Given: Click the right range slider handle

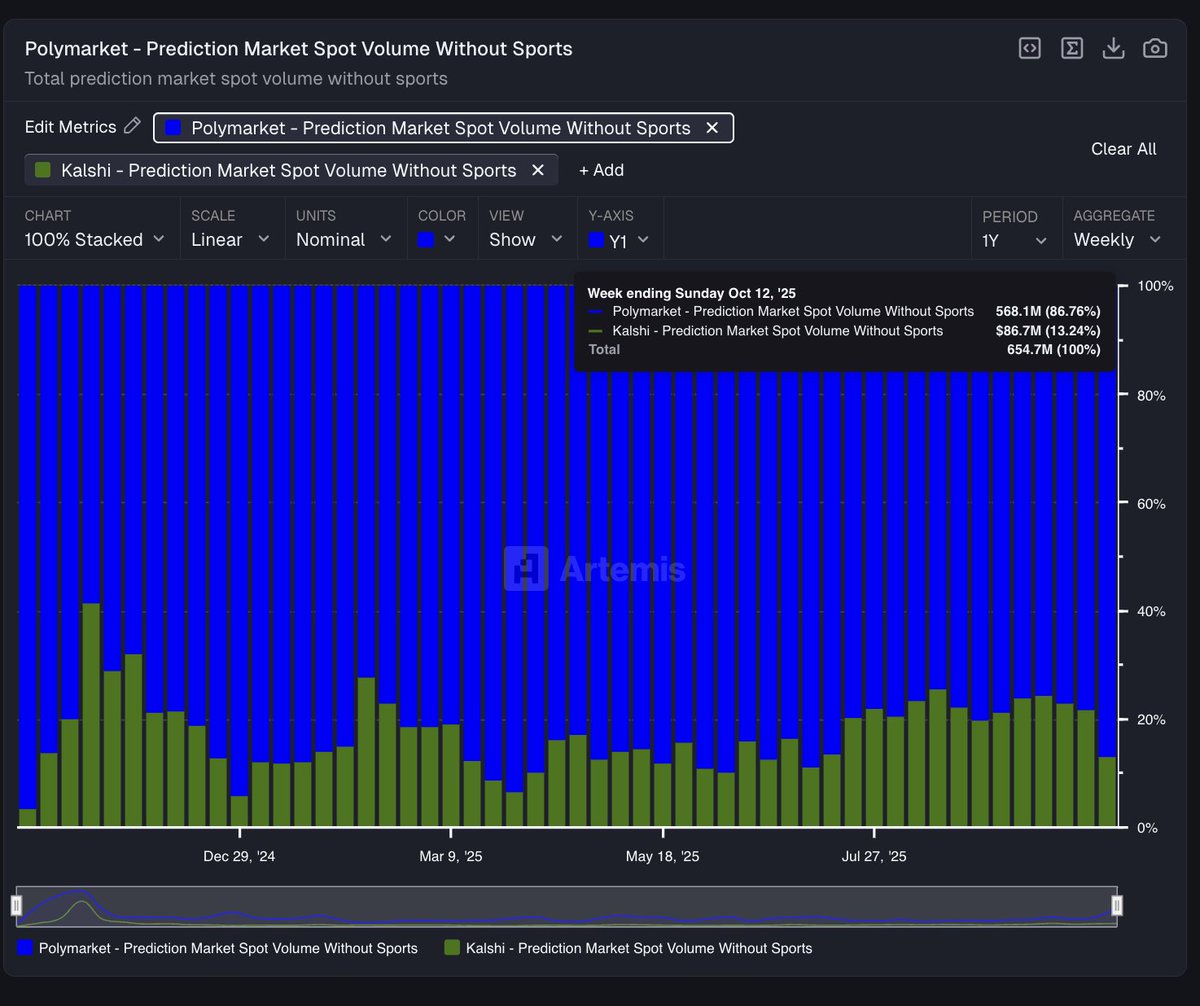Looking at the screenshot, I should click(1117, 905).
